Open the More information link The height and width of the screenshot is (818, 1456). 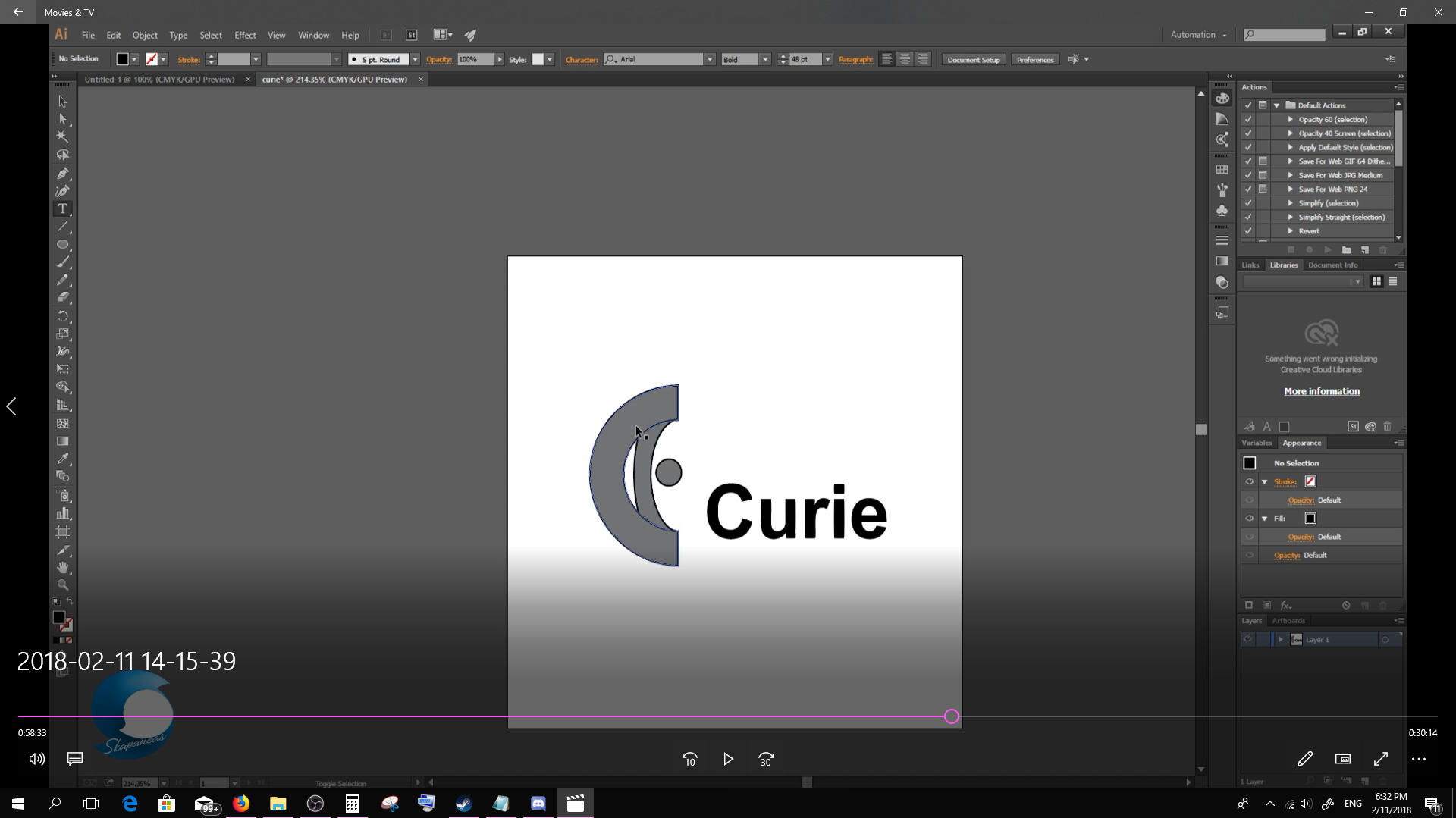click(x=1322, y=391)
